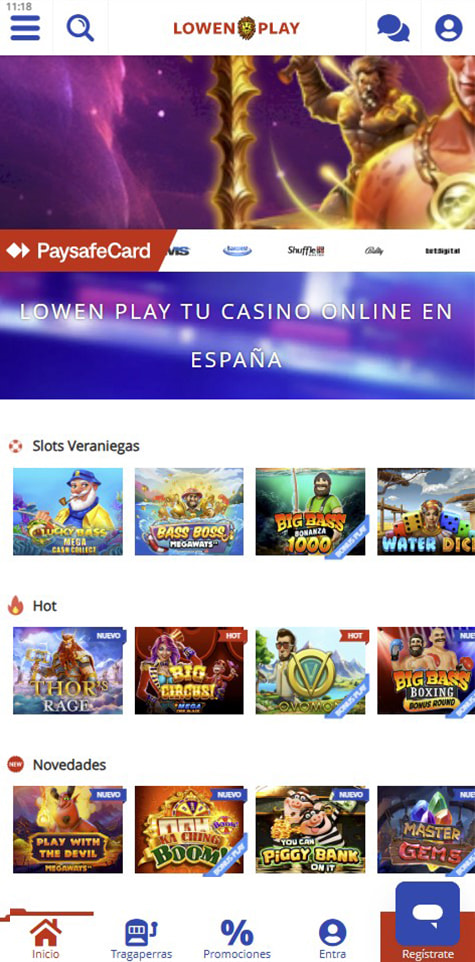The image size is (475, 962).
Task: Open the Big Circus game tile
Action: (x=189, y=671)
